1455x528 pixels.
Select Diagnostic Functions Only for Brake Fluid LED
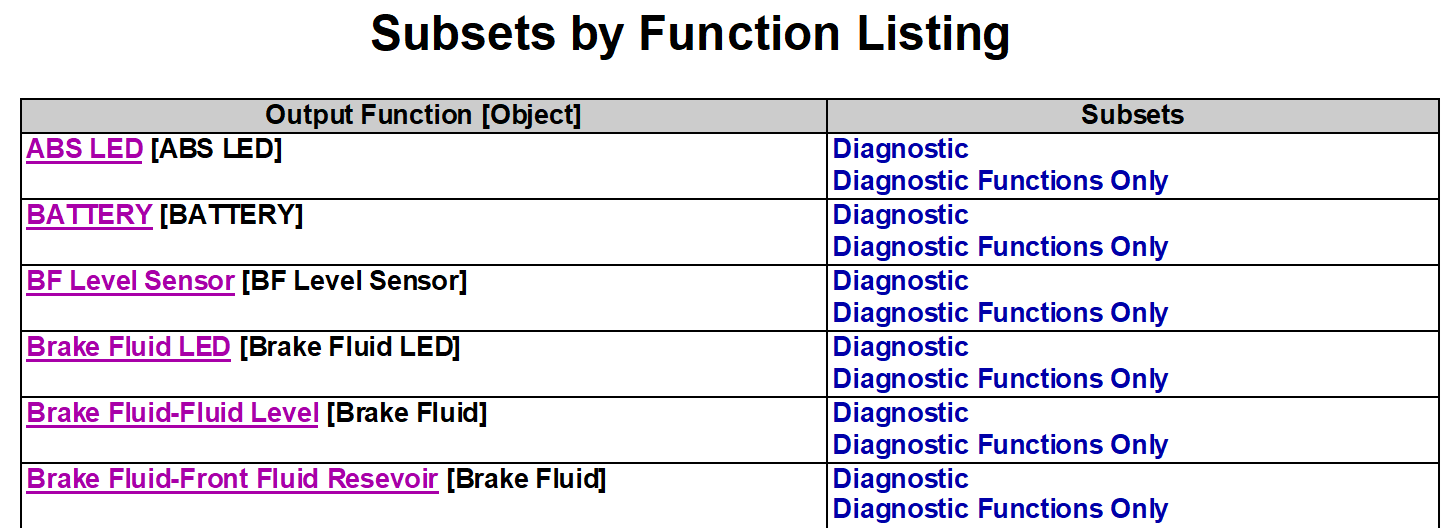tap(1001, 379)
